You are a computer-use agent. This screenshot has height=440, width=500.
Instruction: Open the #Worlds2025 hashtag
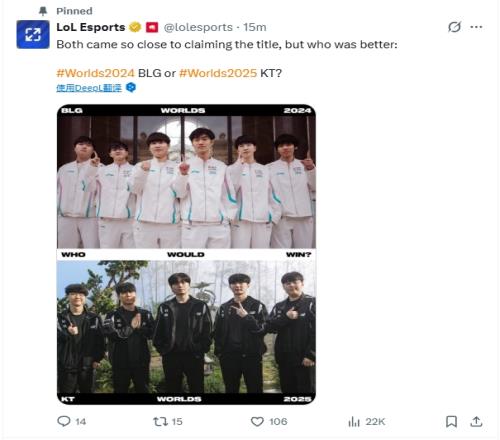[x=218, y=73]
